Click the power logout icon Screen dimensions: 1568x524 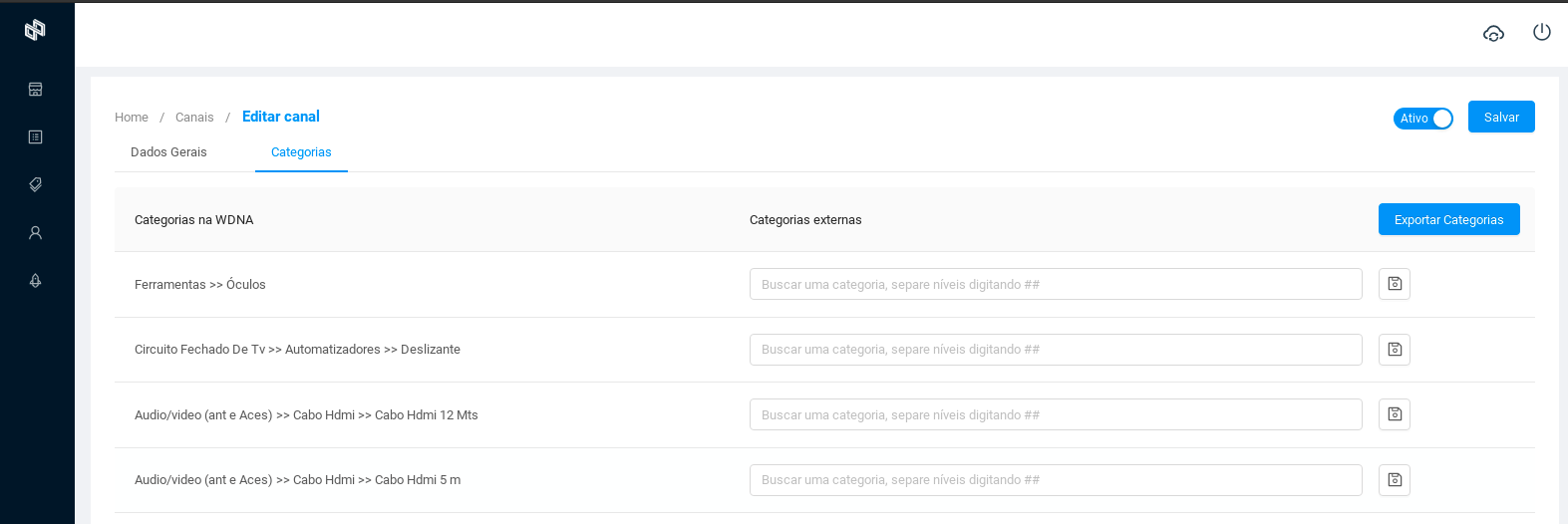point(1542,32)
